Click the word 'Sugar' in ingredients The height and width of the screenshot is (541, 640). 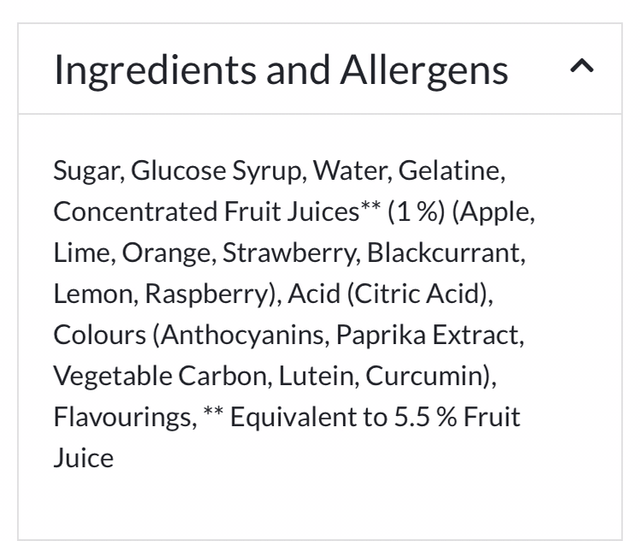(87, 171)
